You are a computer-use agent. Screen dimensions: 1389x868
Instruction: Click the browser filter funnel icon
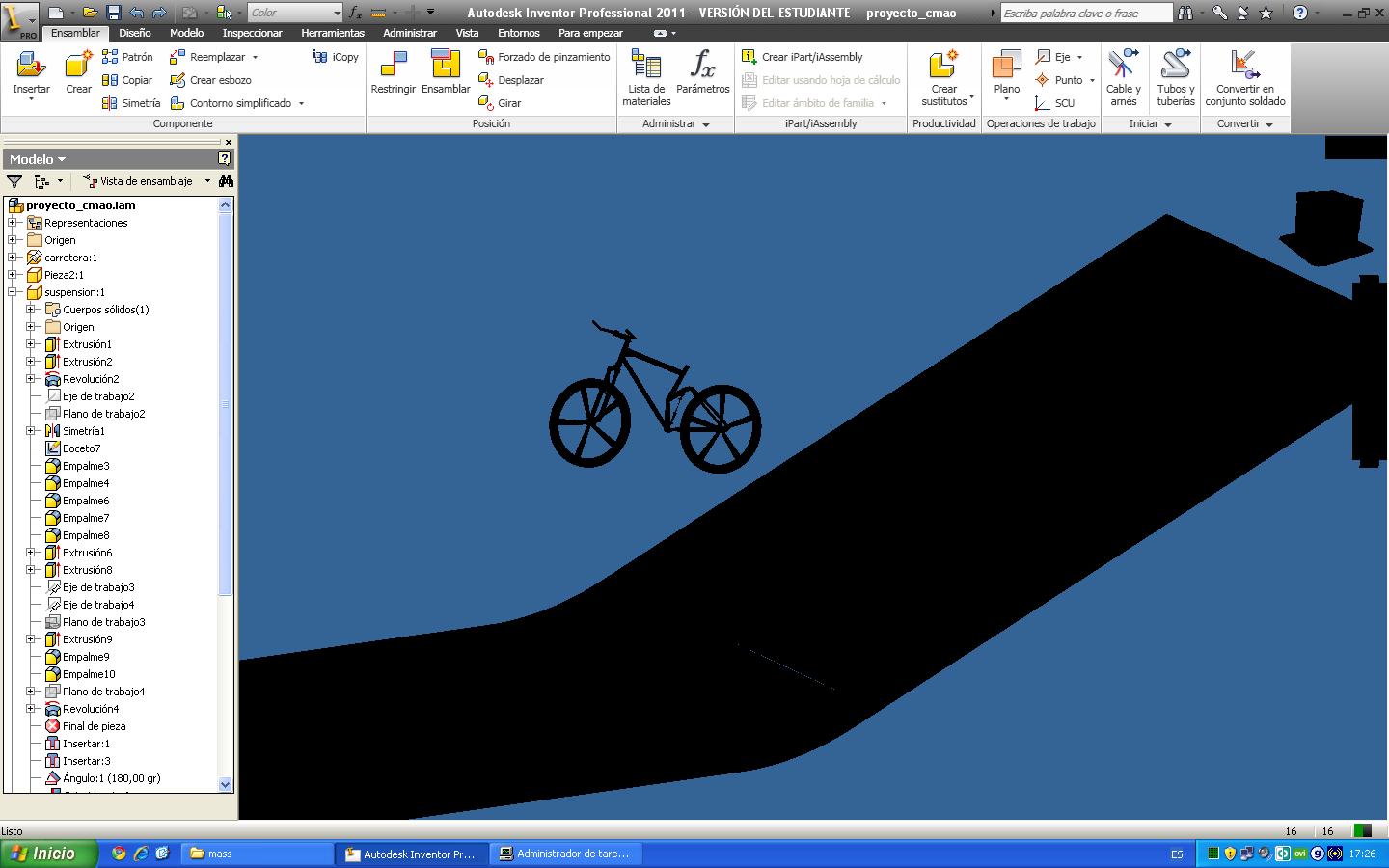click(x=14, y=181)
